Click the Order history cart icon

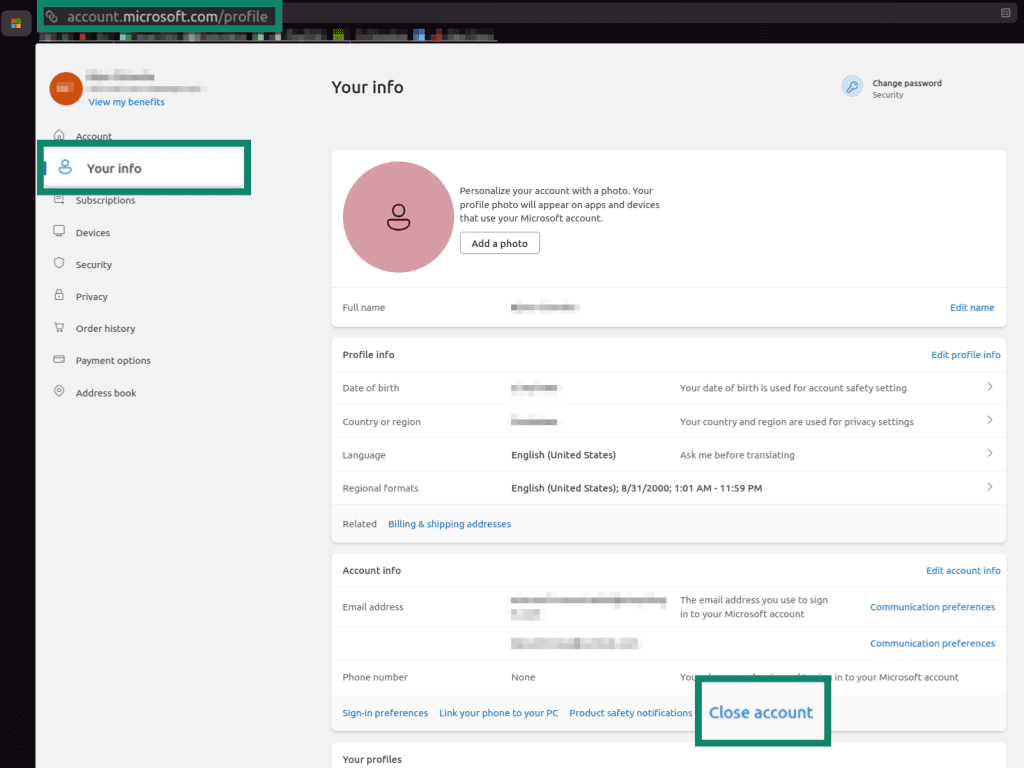point(59,327)
